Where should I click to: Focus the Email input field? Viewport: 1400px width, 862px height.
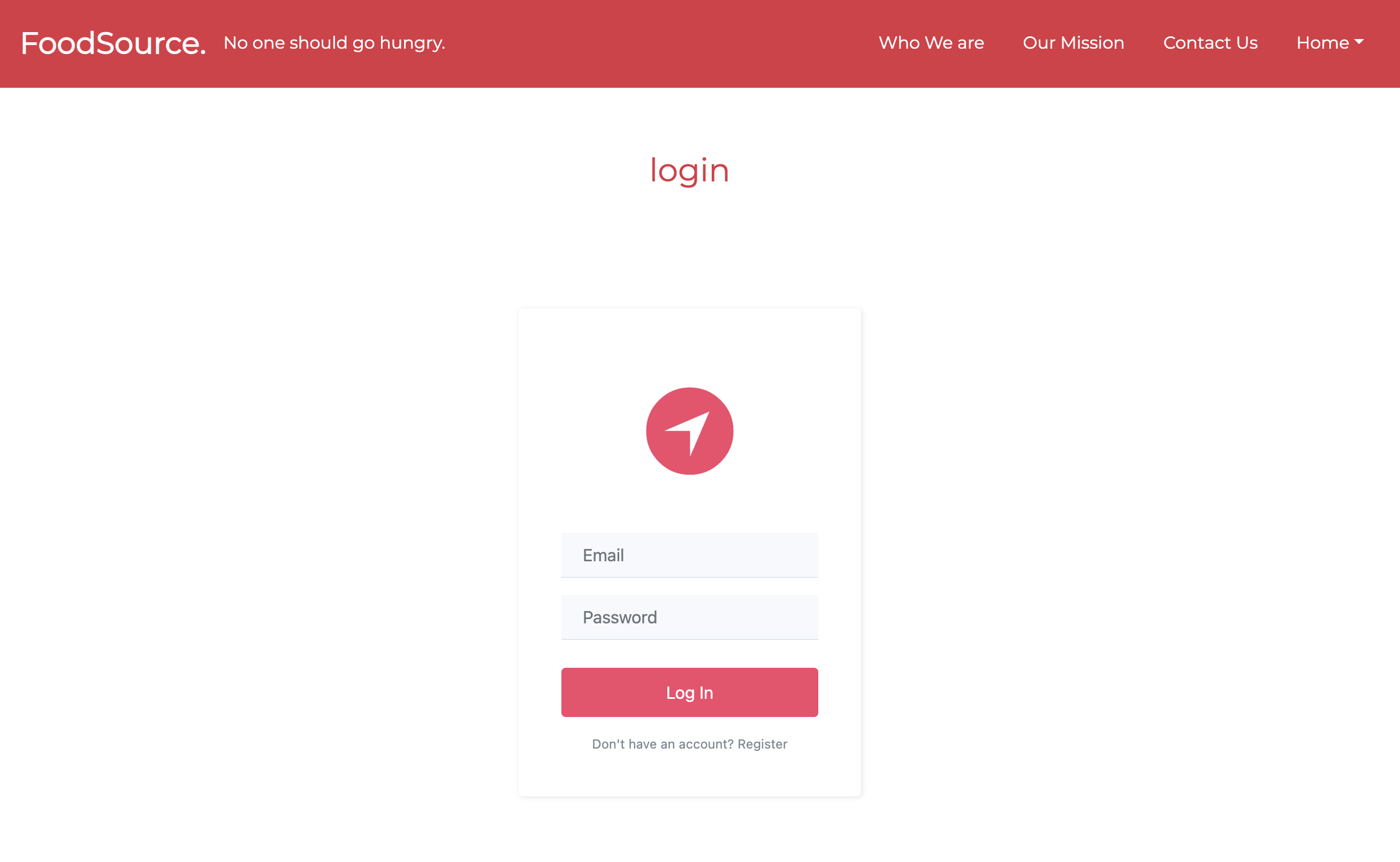[x=689, y=555]
